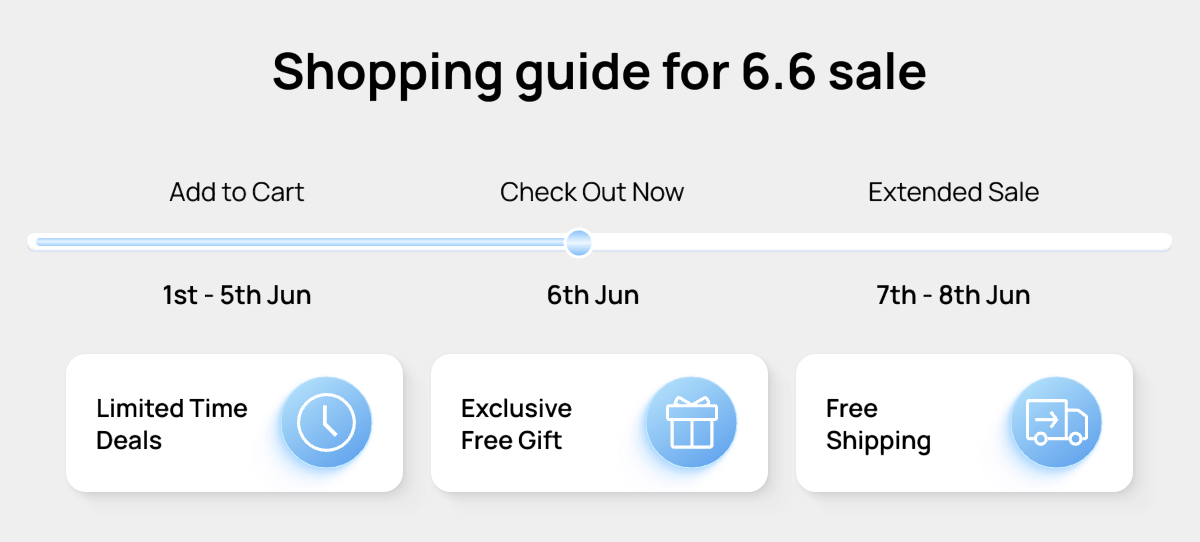Click the word Exclusive in the middle card
Image resolution: width=1200 pixels, height=542 pixels.
click(516, 408)
